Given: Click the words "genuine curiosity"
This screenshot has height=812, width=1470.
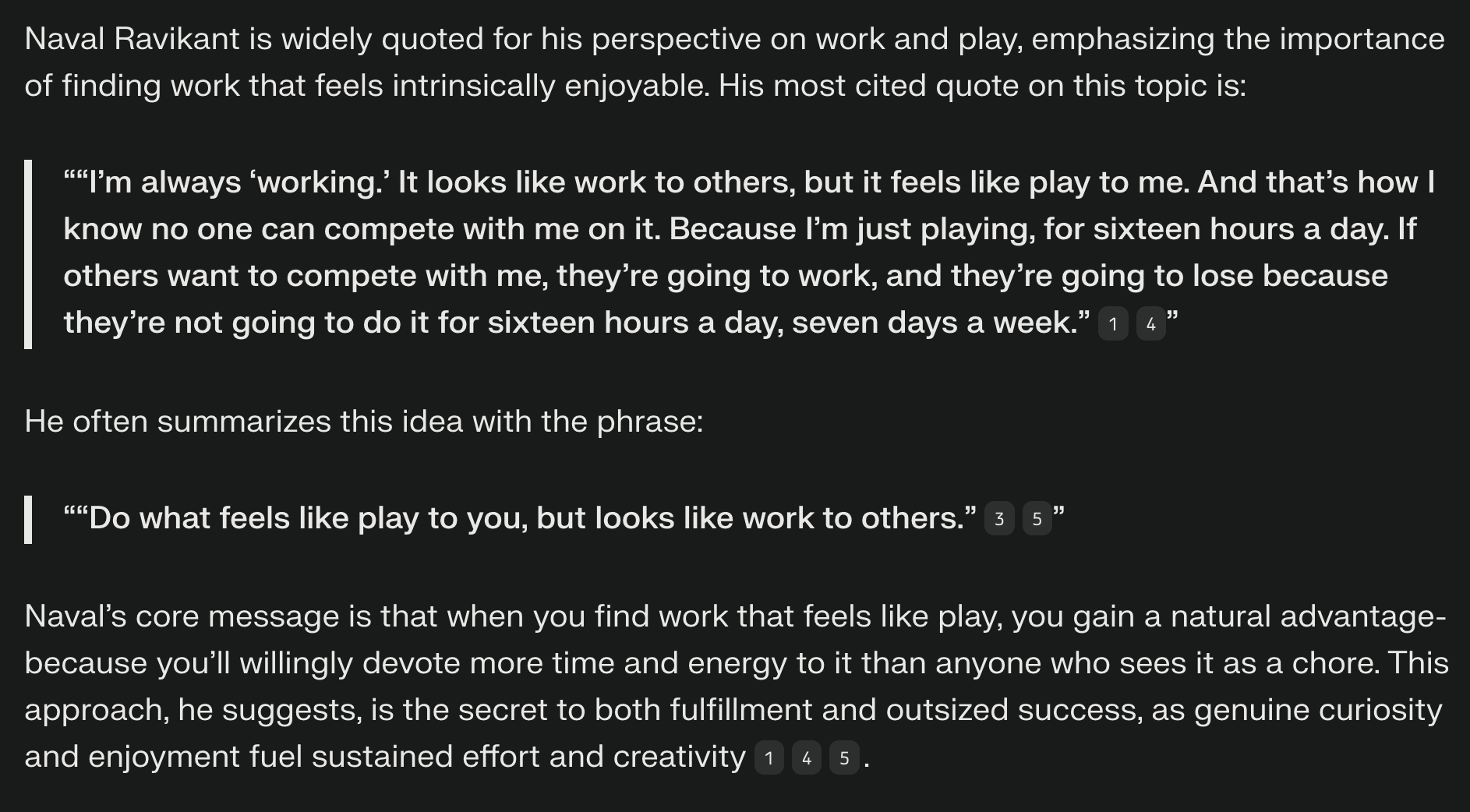Looking at the screenshot, I should coord(1318,710).
